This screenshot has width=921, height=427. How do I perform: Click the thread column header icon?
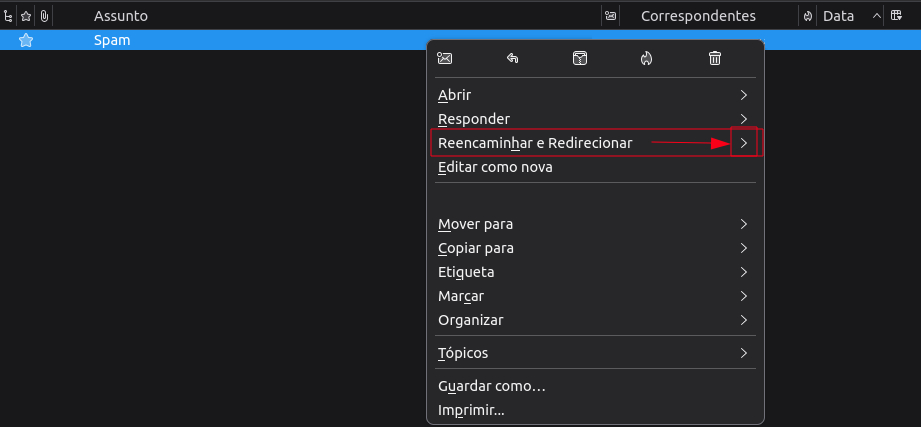click(9, 16)
